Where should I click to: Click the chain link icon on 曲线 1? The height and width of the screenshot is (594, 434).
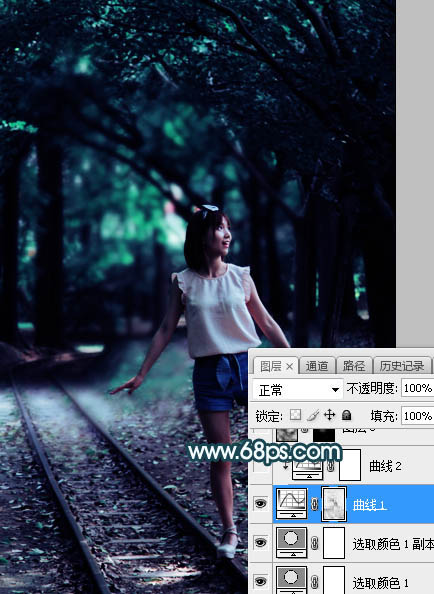click(x=314, y=504)
